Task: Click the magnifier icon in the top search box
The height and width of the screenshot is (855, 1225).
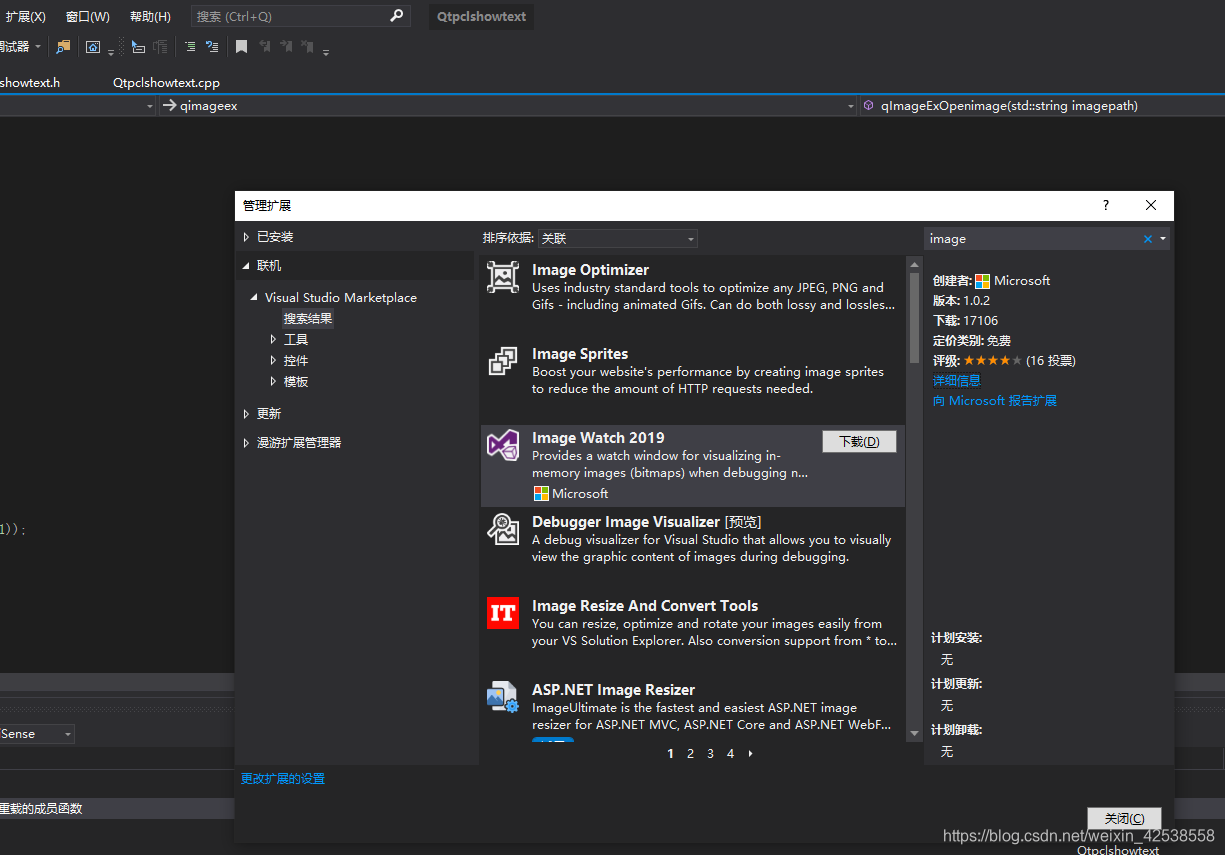Action: (x=396, y=16)
